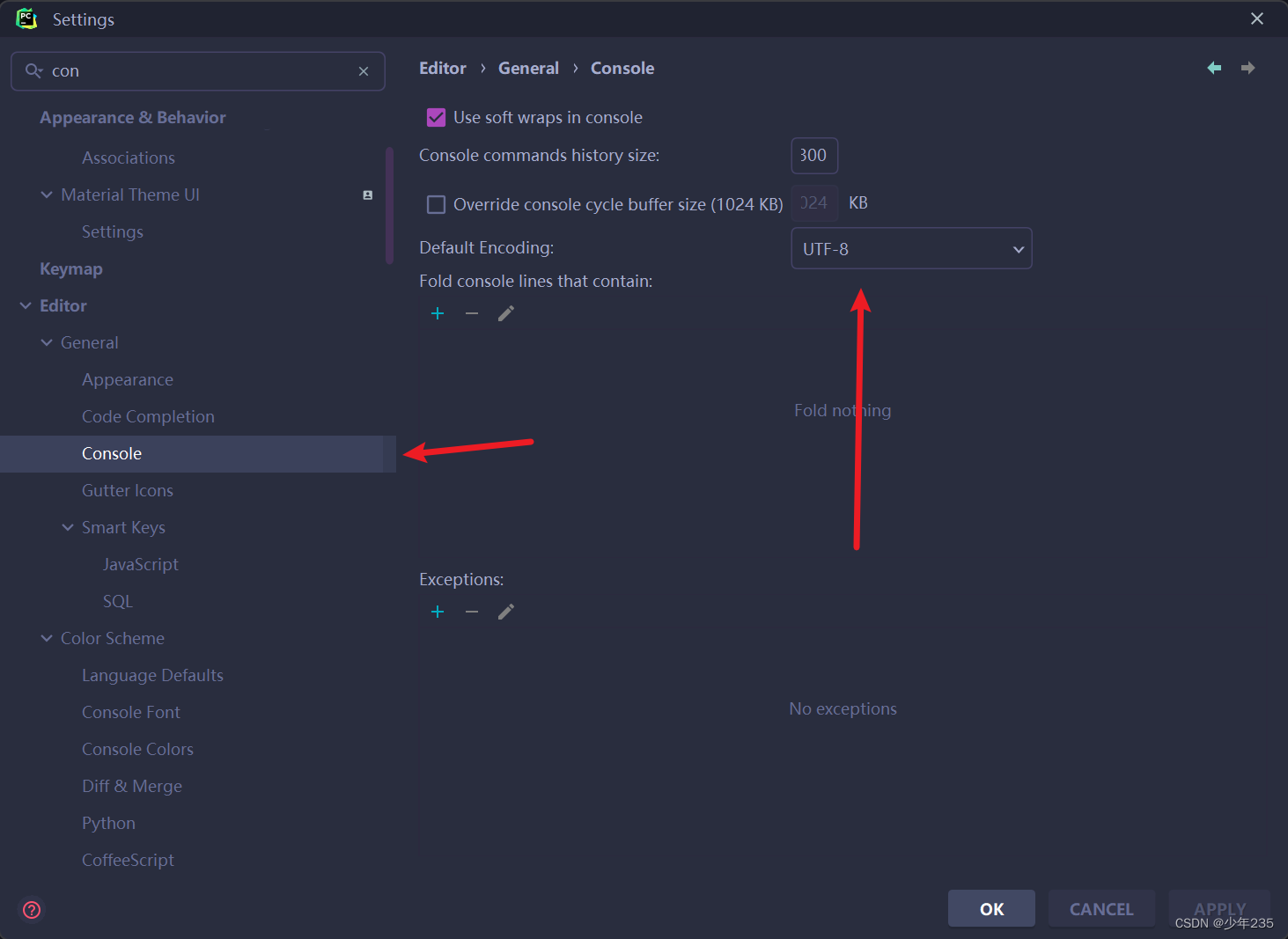The image size is (1288, 939).
Task: Click the settings tree vertical scrollbar
Action: pyautogui.click(x=389, y=205)
